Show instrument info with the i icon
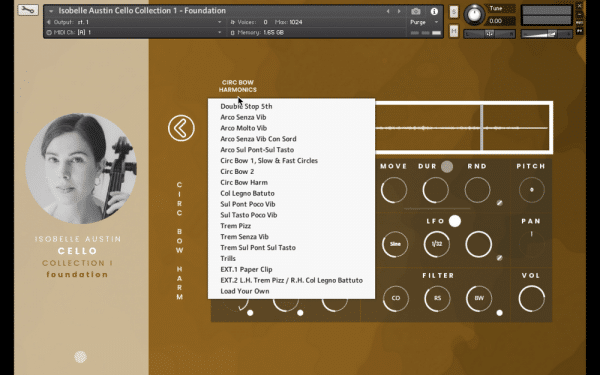600x375 pixels. tap(434, 11)
